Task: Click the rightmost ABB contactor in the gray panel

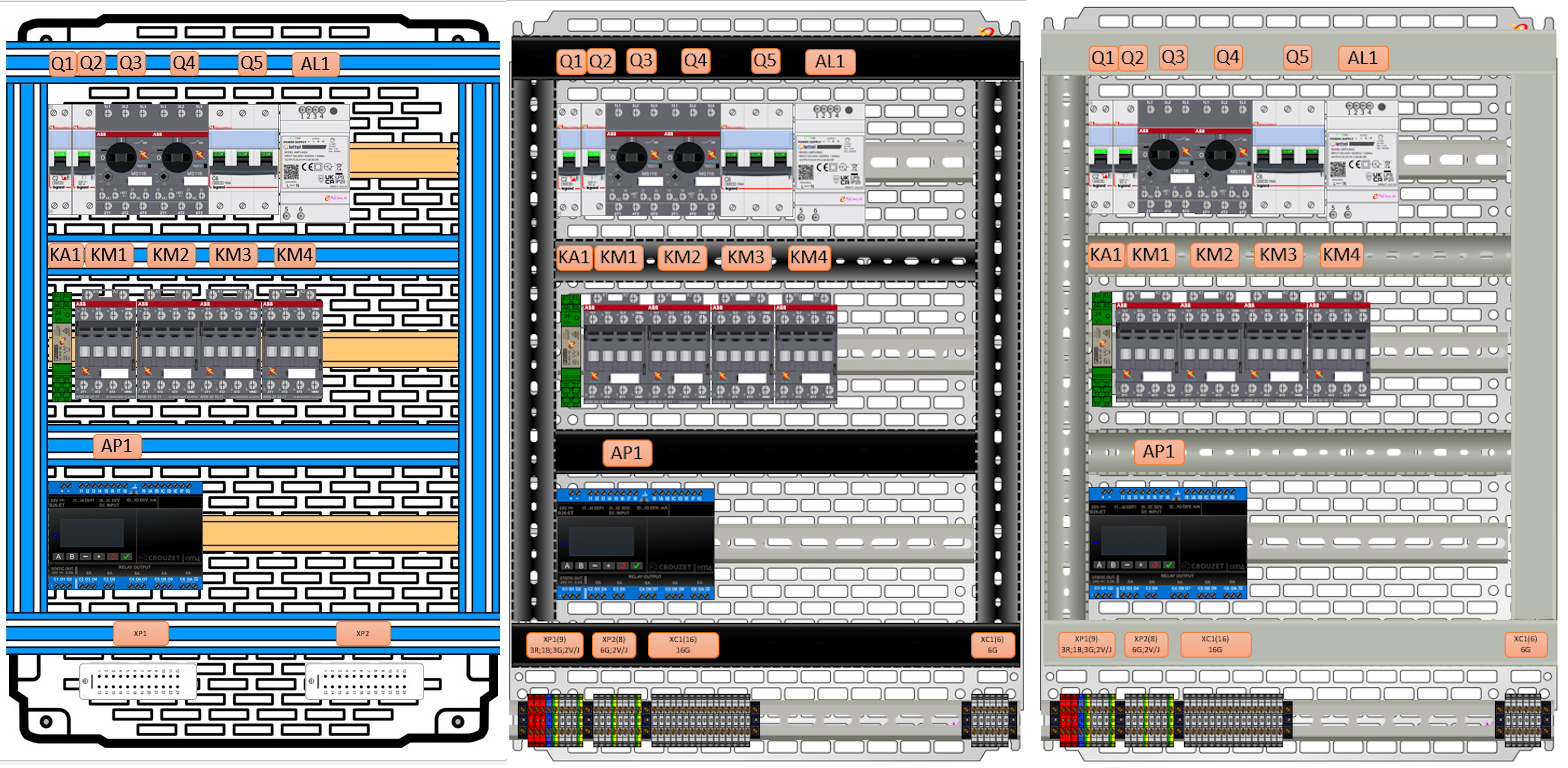Action: tap(1338, 346)
